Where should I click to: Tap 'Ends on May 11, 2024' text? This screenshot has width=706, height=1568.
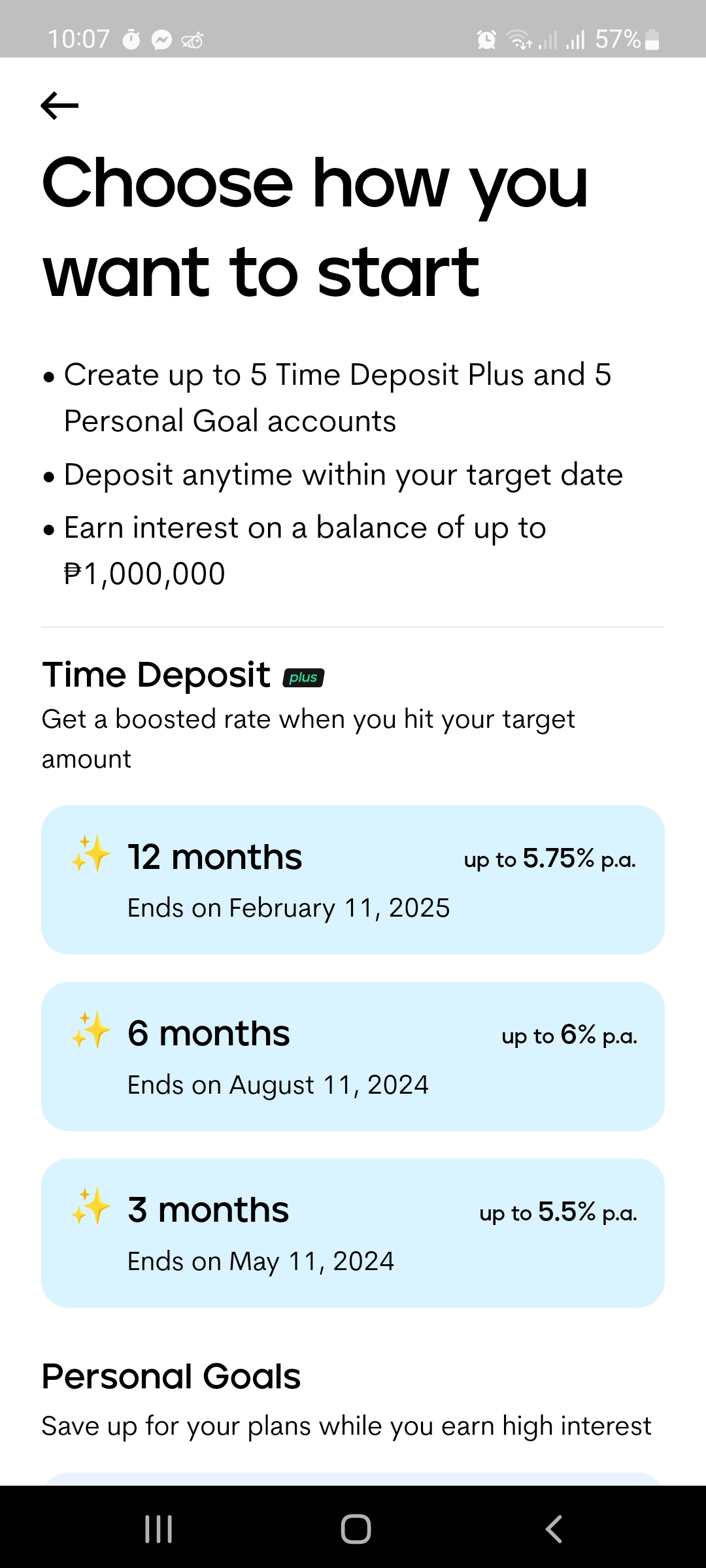(x=261, y=1262)
